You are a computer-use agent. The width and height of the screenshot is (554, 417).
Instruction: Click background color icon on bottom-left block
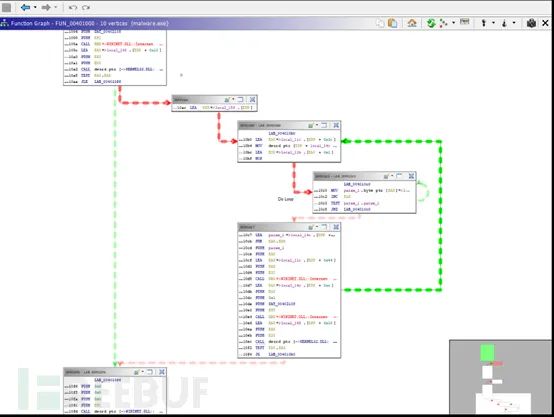137,372
